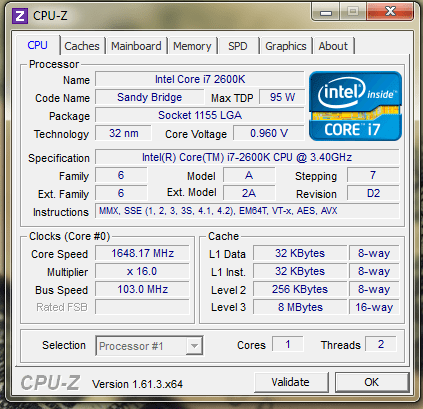This screenshot has width=423, height=409.
Task: Click the OK button
Action: (371, 382)
